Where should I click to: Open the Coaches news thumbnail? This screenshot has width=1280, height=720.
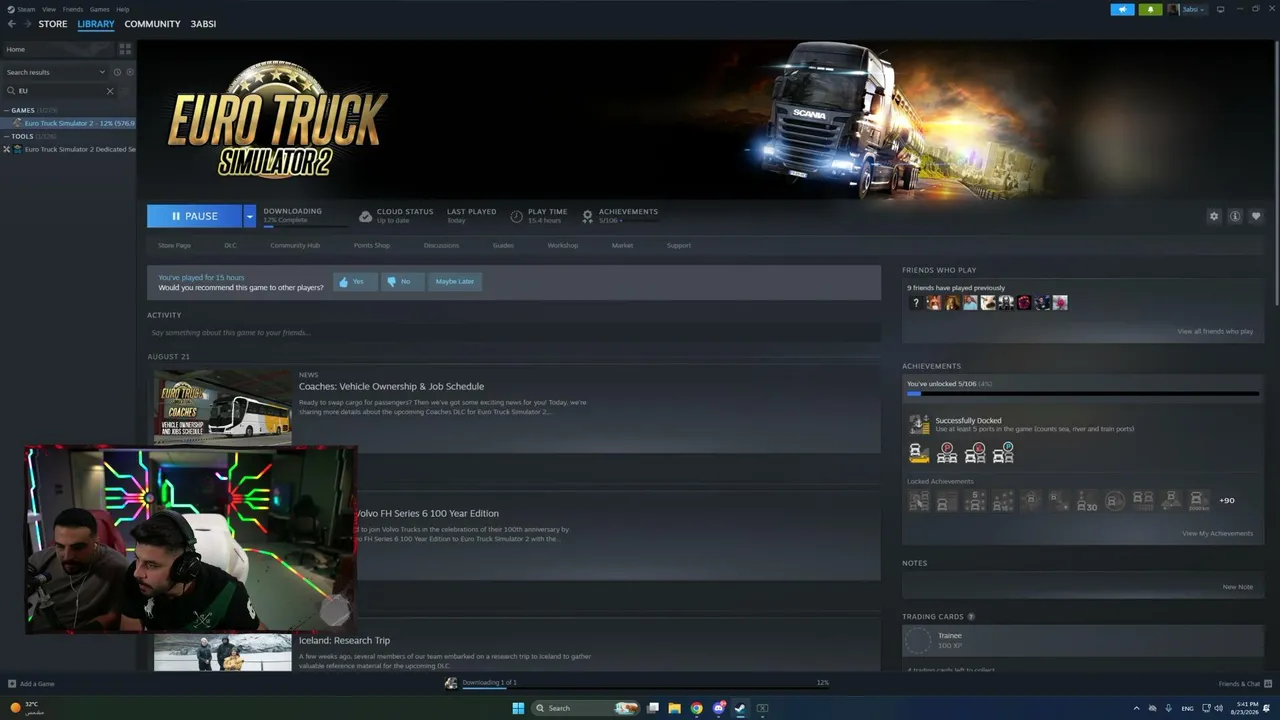tap(223, 407)
